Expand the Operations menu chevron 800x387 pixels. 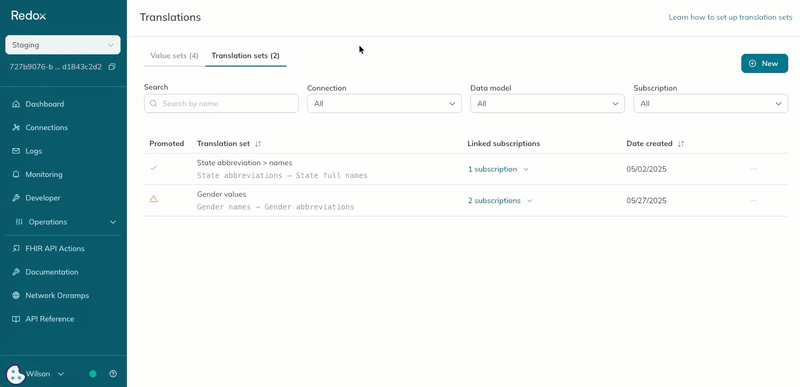tap(113, 222)
